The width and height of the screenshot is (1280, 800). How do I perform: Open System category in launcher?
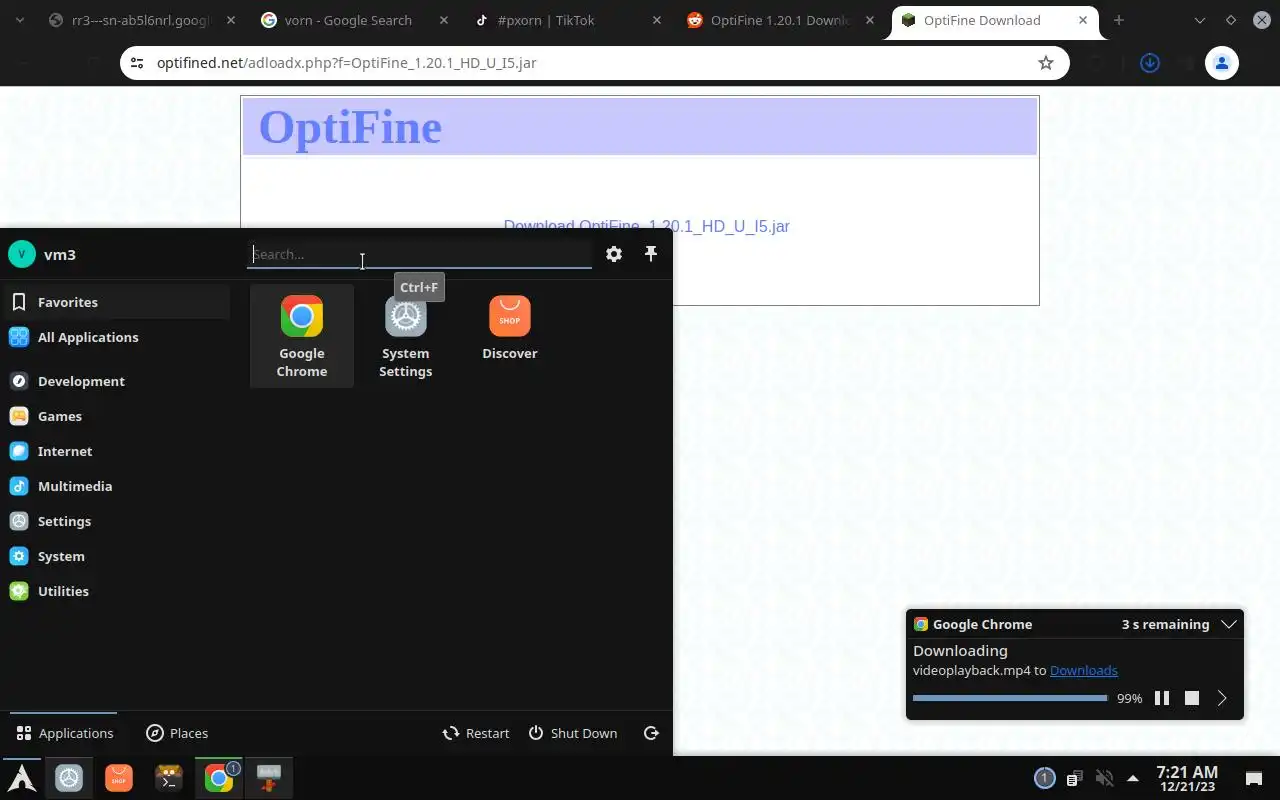pos(115,556)
